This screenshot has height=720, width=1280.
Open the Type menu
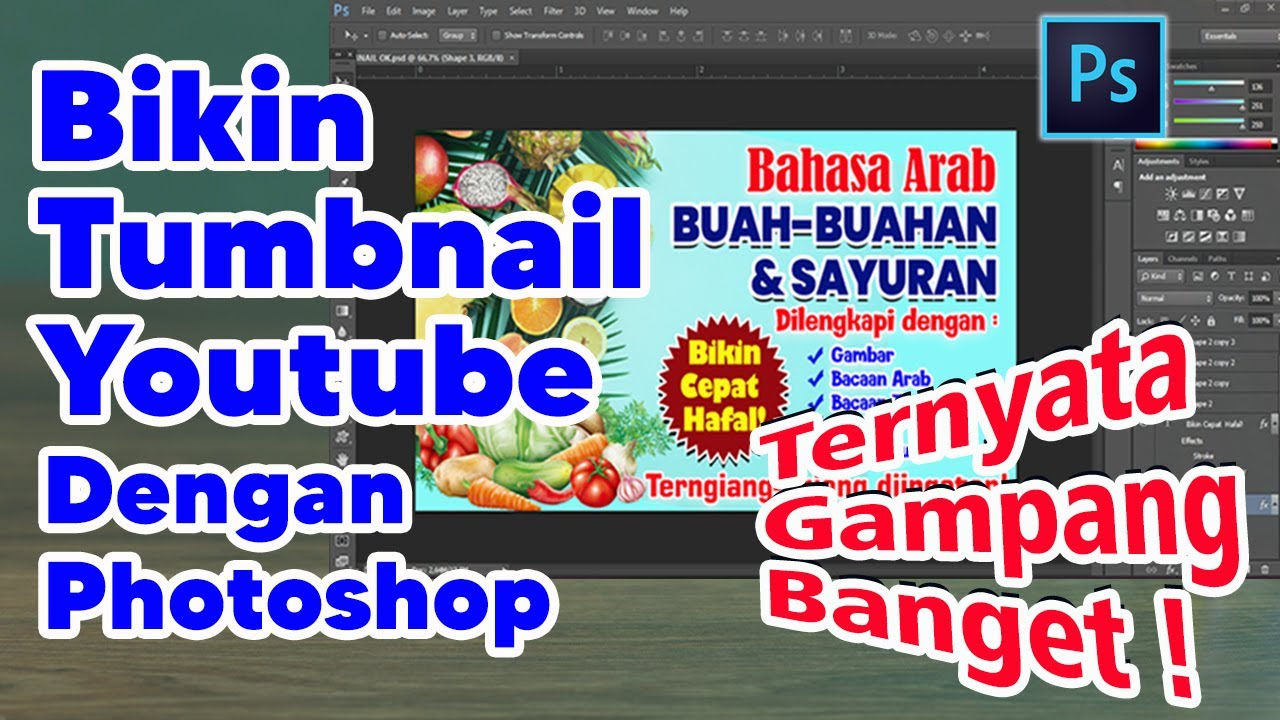pos(489,12)
